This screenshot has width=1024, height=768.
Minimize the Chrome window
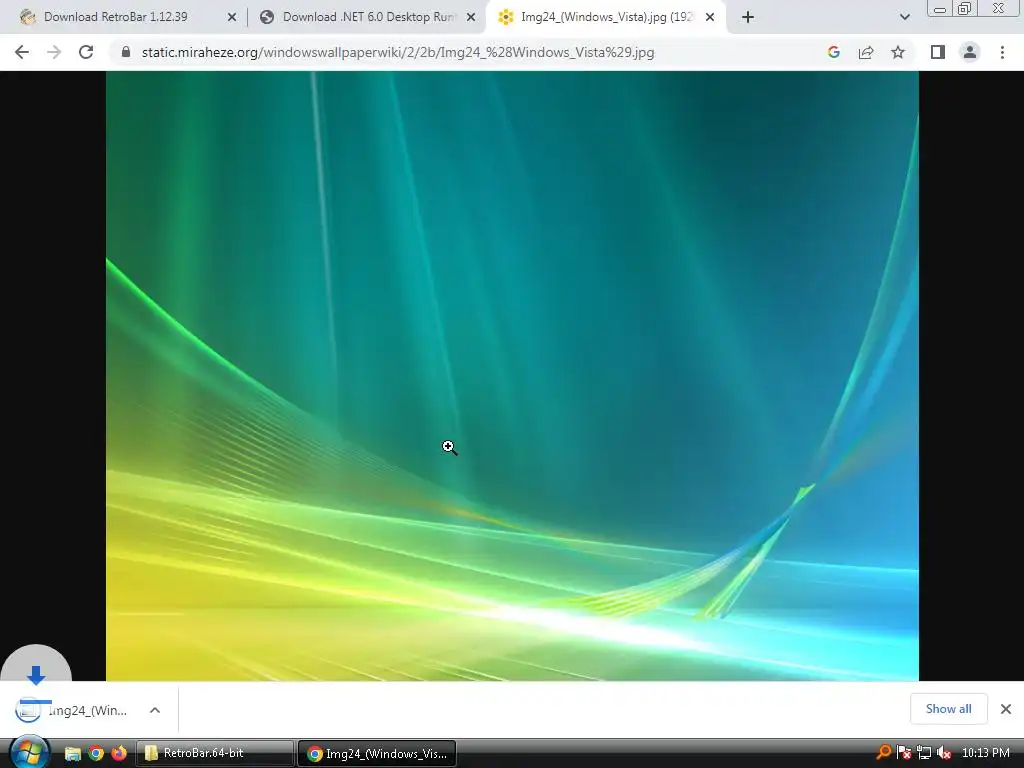(940, 9)
